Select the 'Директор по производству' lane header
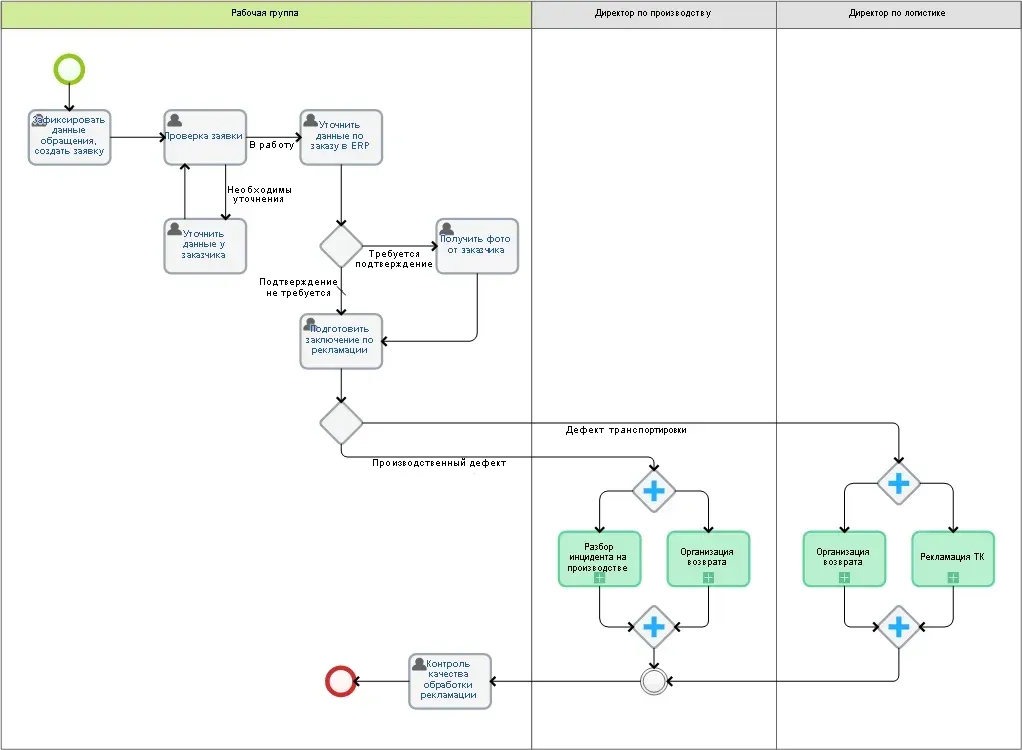Viewport: 1022px width, 750px height. (x=653, y=14)
